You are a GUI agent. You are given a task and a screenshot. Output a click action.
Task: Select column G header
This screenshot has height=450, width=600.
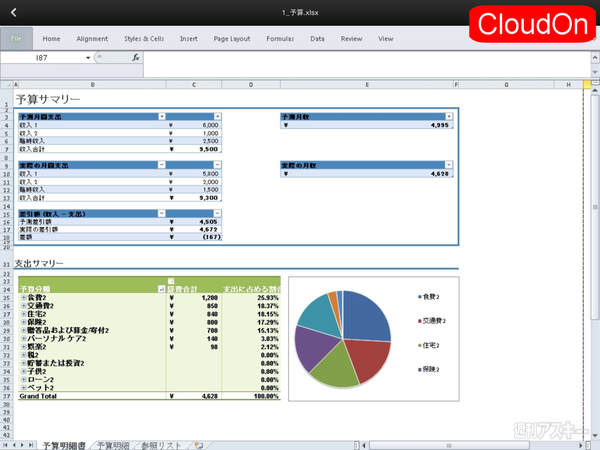(x=506, y=85)
